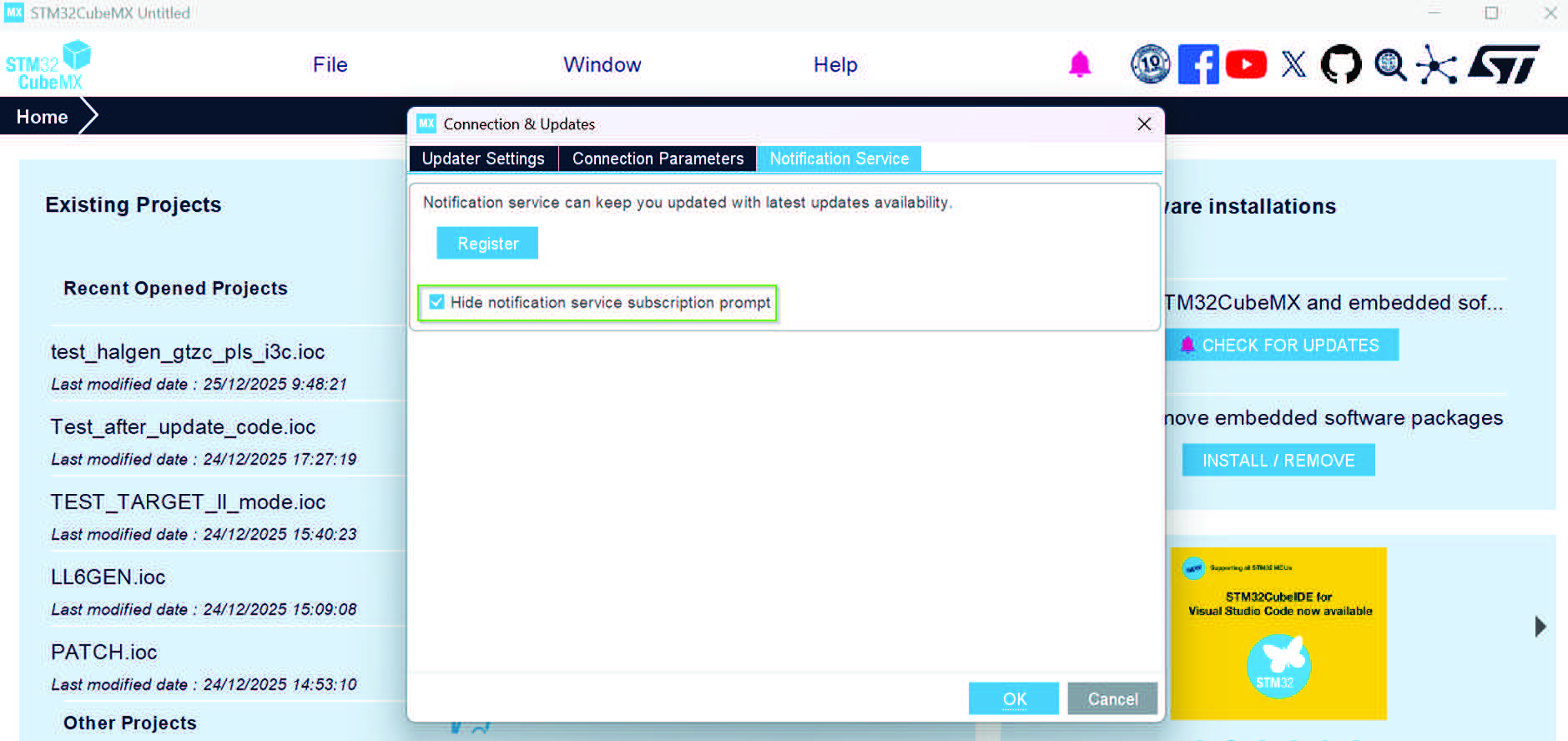The image size is (1568, 741).
Task: Open the X (Twitter) icon link
Action: coord(1293,64)
